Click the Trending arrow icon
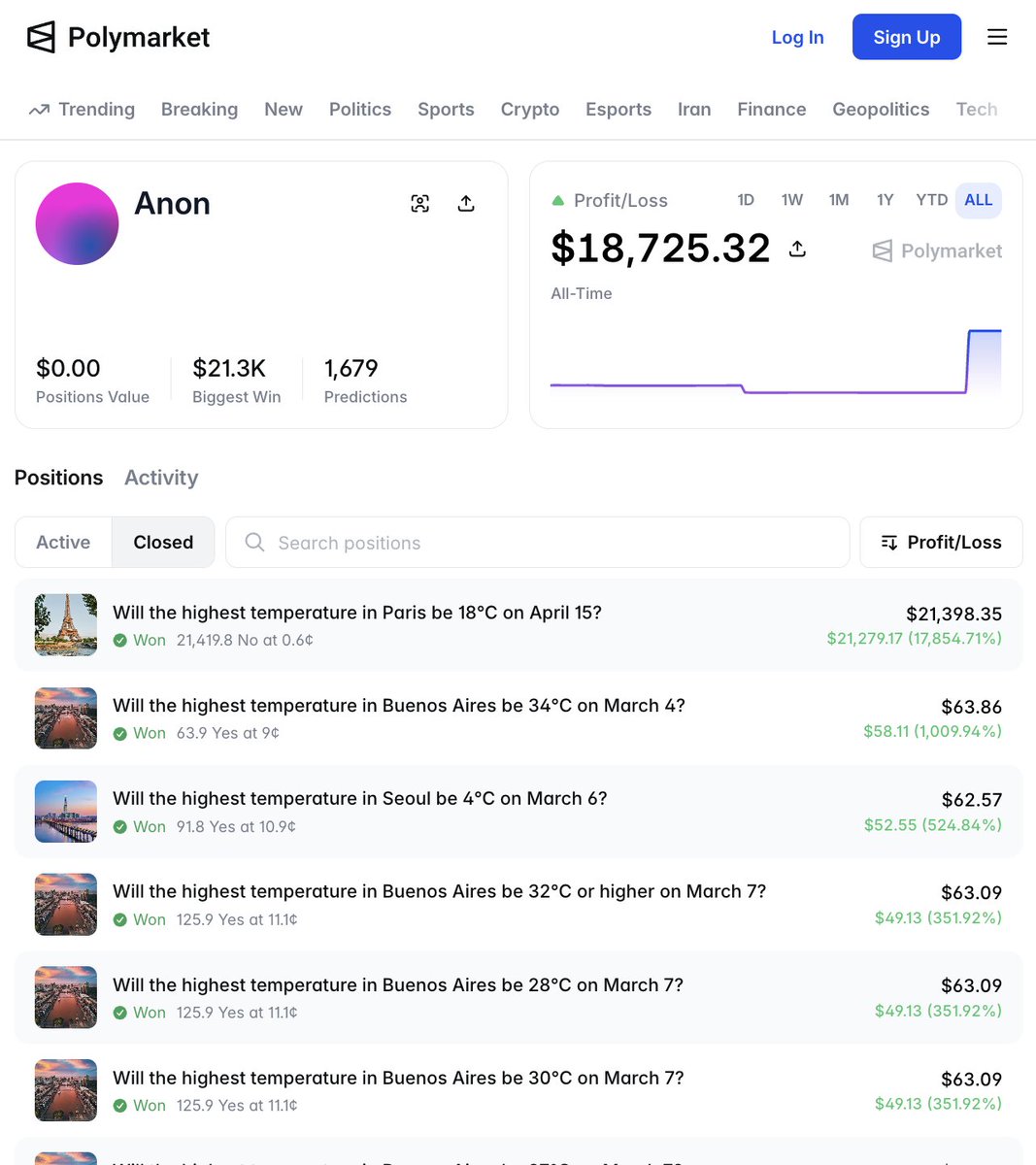This screenshot has height=1165, width=1036. coord(39,110)
